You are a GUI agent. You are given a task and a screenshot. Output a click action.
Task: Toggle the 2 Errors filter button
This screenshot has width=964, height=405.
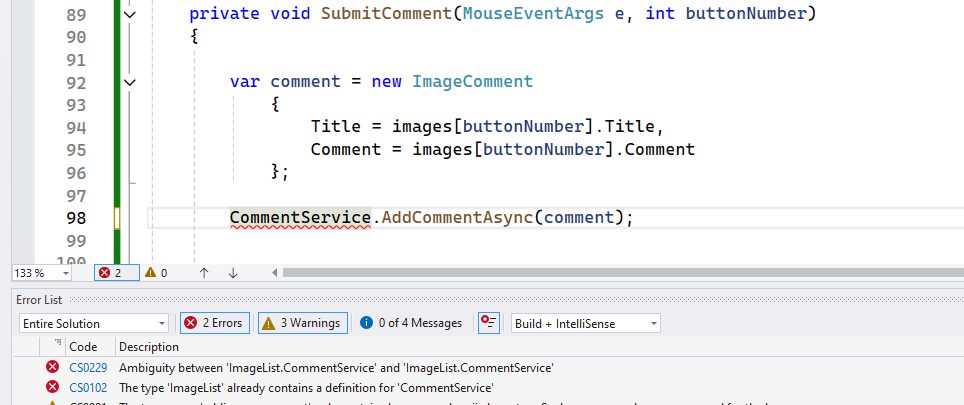pyautogui.click(x=214, y=323)
